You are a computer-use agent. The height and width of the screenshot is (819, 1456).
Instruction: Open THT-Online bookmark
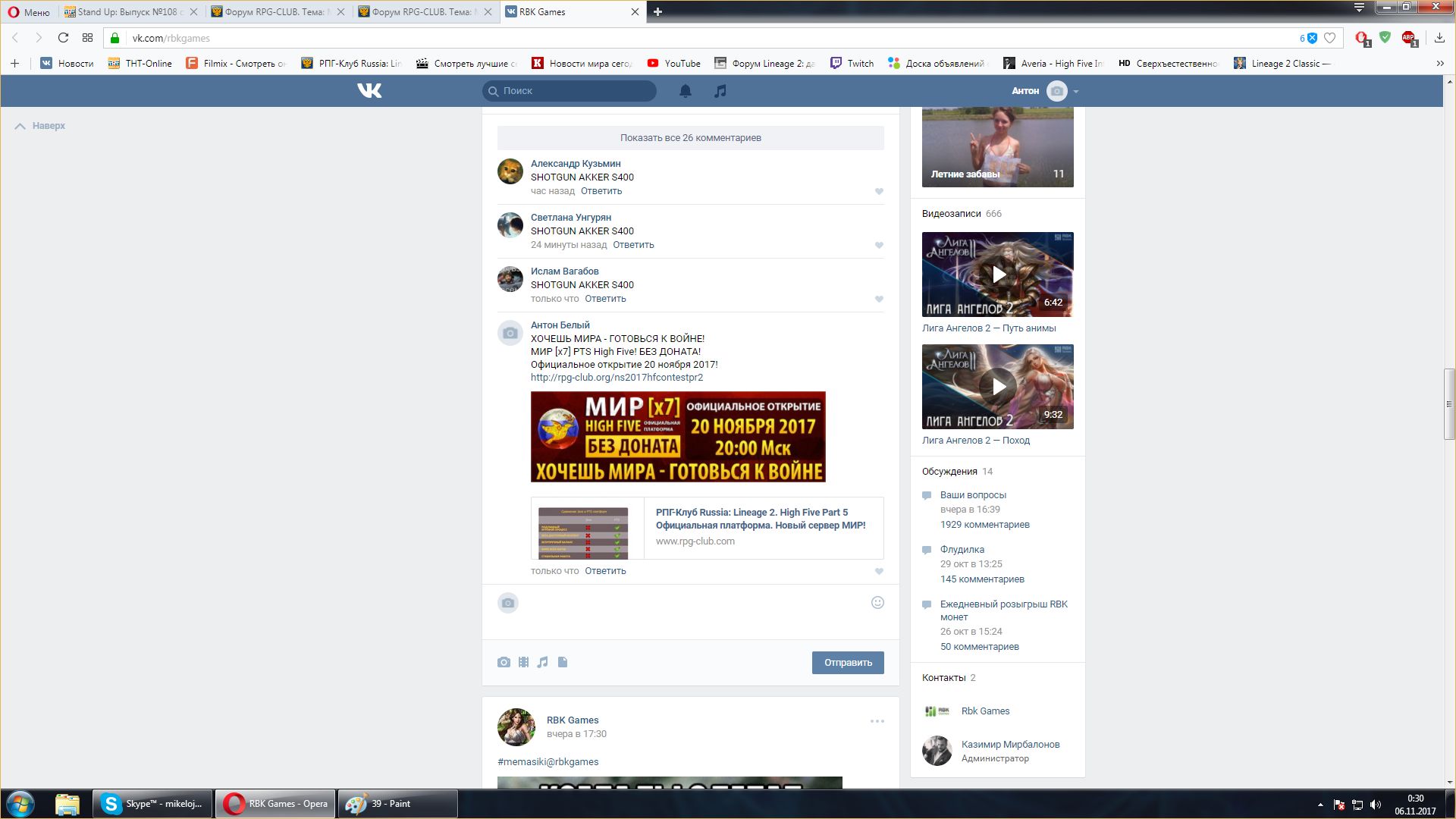[x=140, y=64]
